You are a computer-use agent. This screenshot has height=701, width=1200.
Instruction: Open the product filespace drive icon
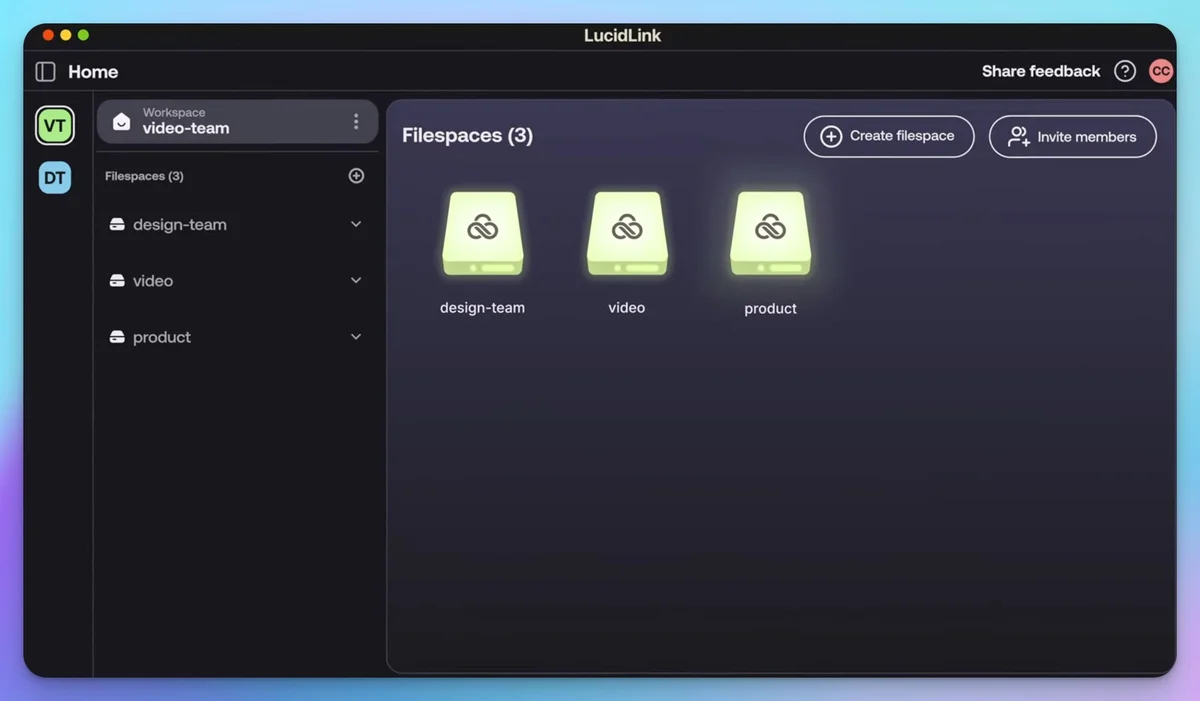(770, 234)
